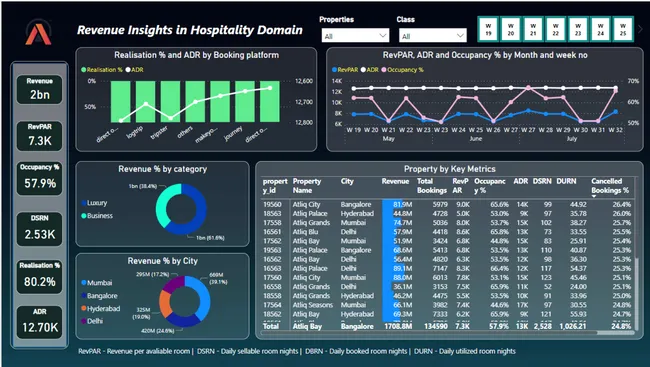This screenshot has height=367, width=650.
Task: Click the ADR 12.70K KPI card
Action: tap(39, 323)
